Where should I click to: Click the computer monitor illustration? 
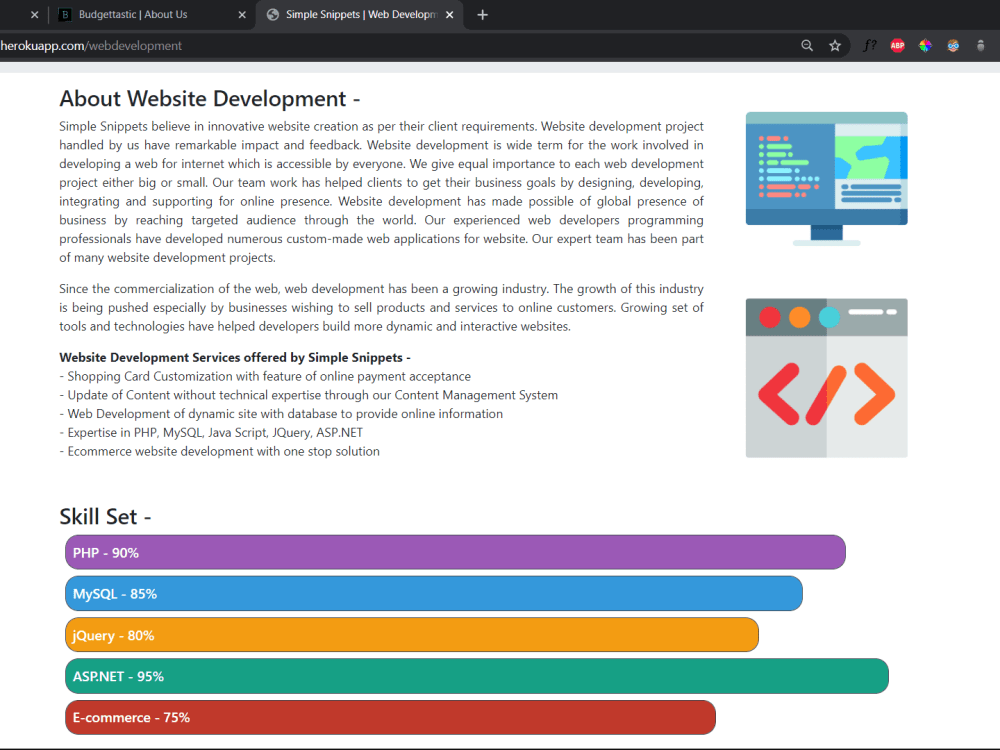827,179
